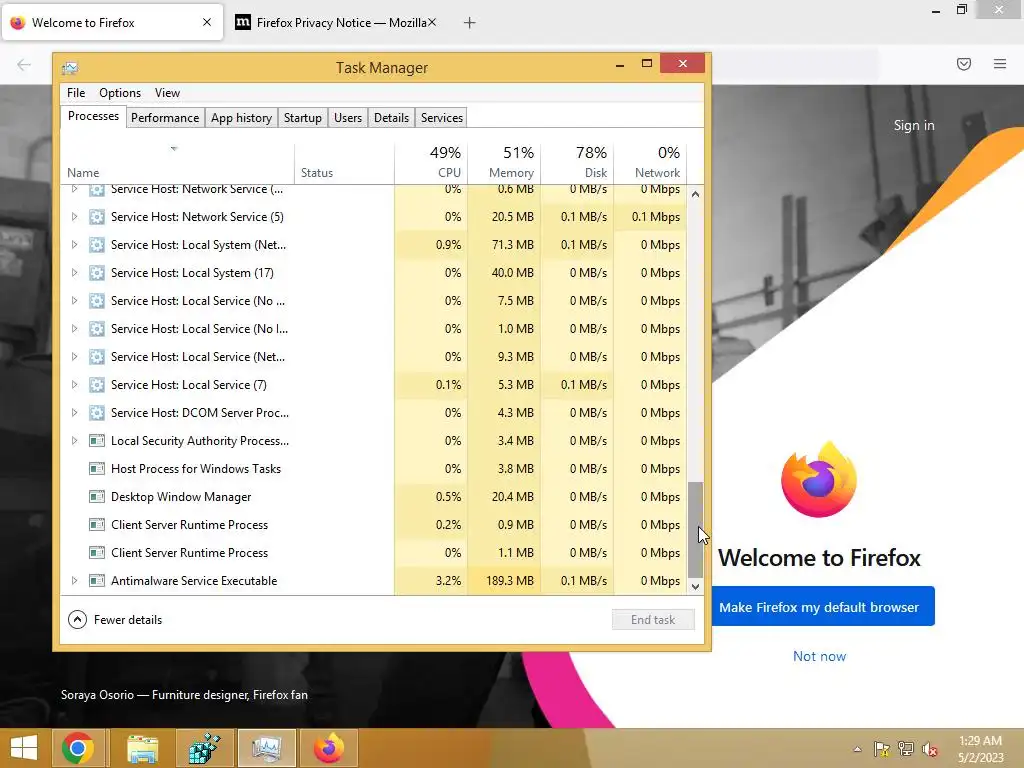Open the Windows Start menu
The image size is (1024, 768).
[x=24, y=748]
